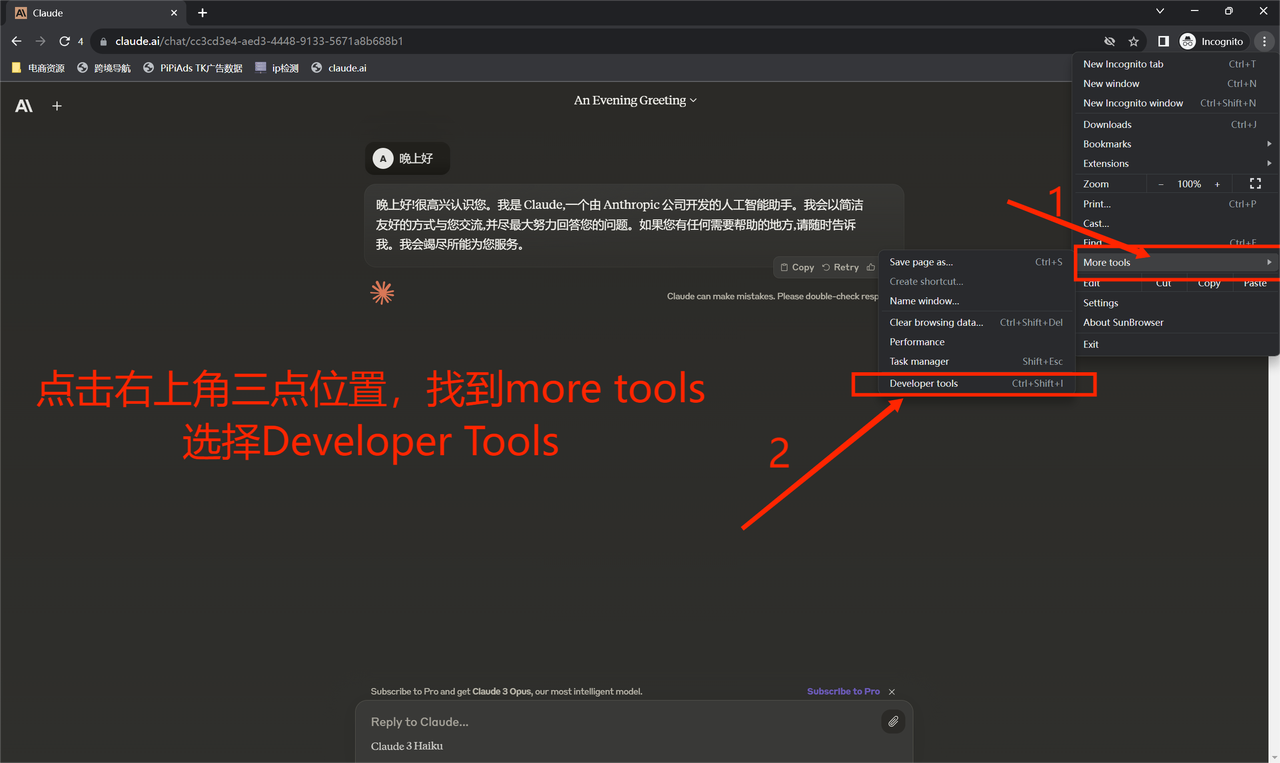Viewport: 1280px width, 763px height.
Task: Reload the current page
Action: click(x=65, y=41)
